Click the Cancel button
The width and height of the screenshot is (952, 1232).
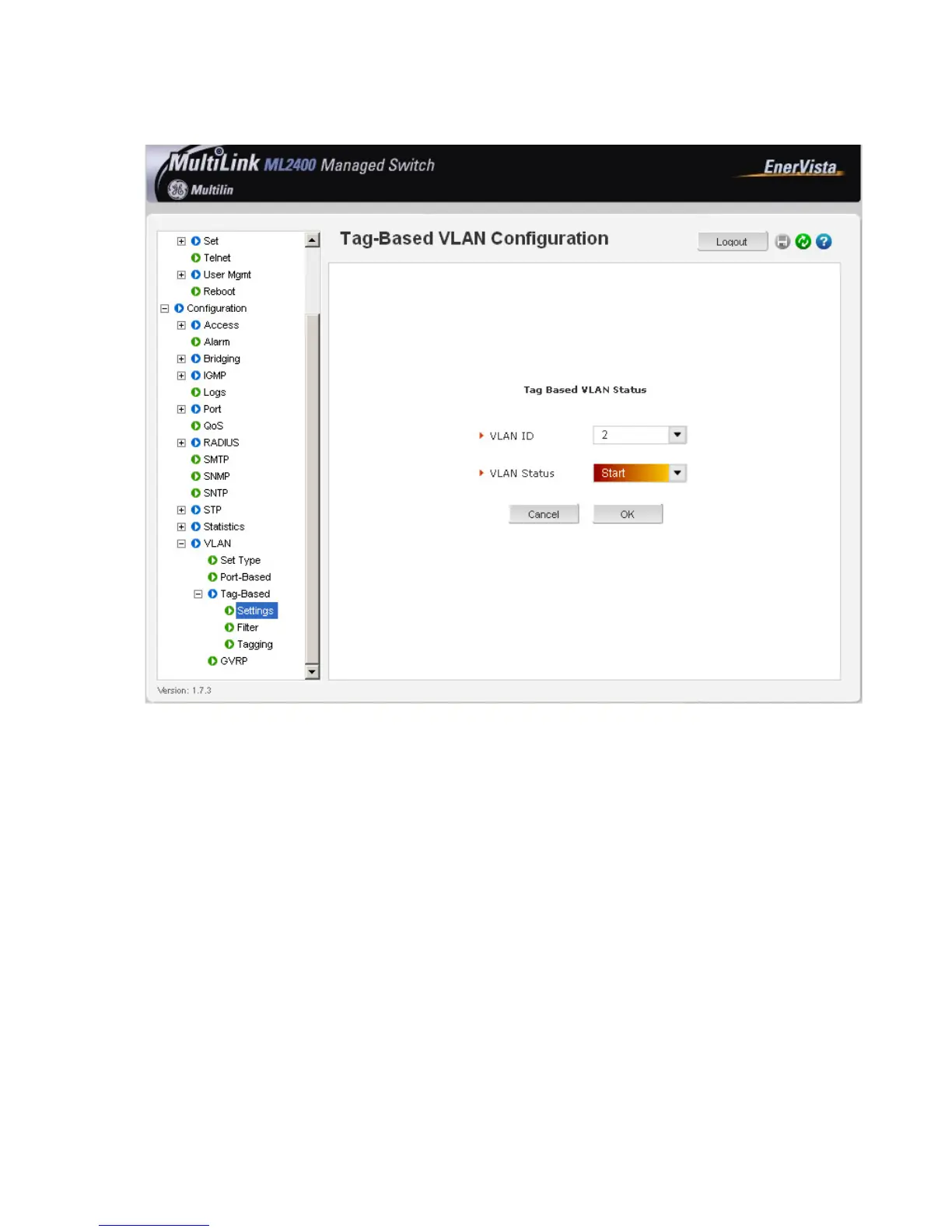(x=544, y=514)
